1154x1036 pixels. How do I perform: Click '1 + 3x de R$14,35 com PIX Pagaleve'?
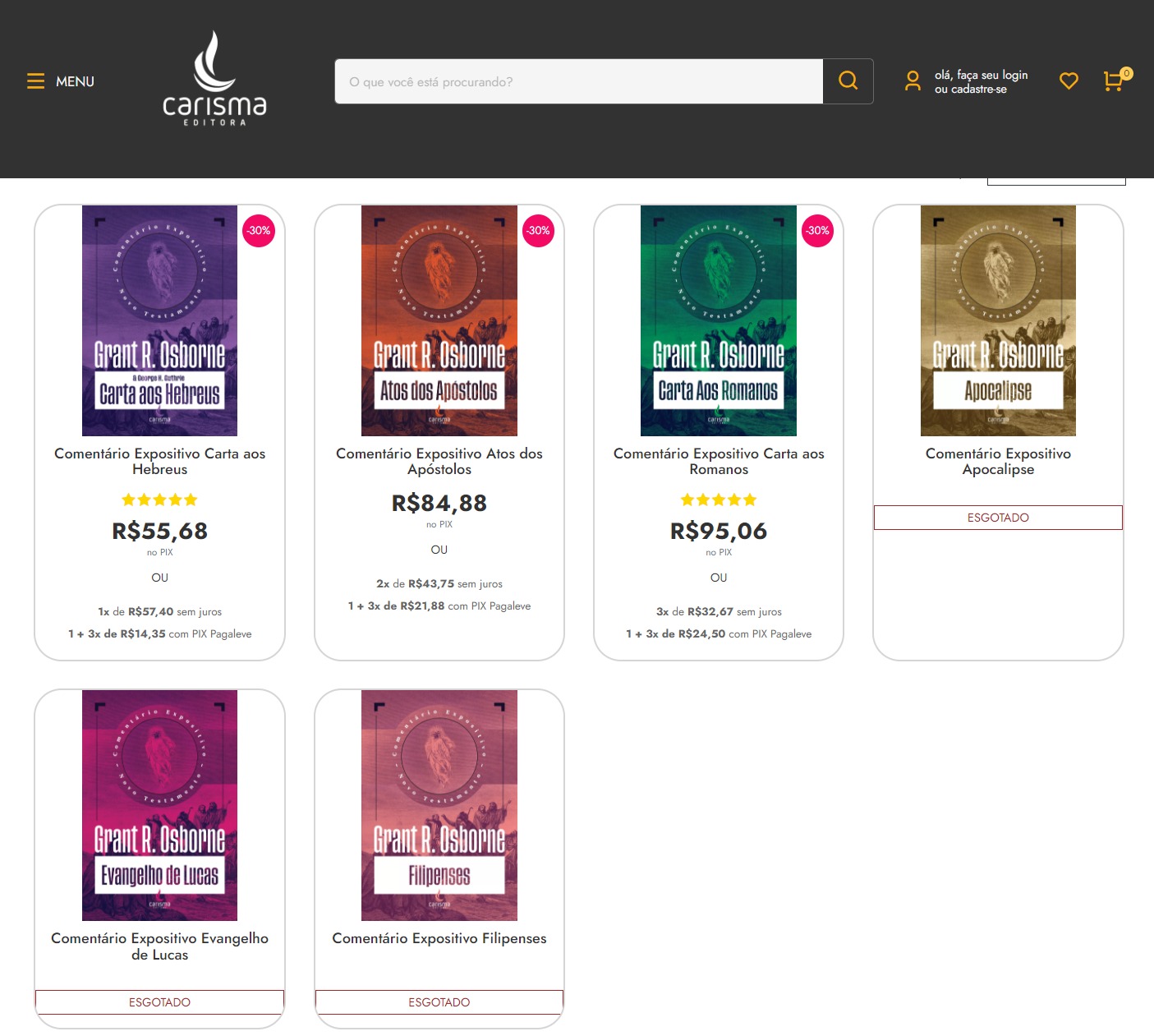coord(159,633)
